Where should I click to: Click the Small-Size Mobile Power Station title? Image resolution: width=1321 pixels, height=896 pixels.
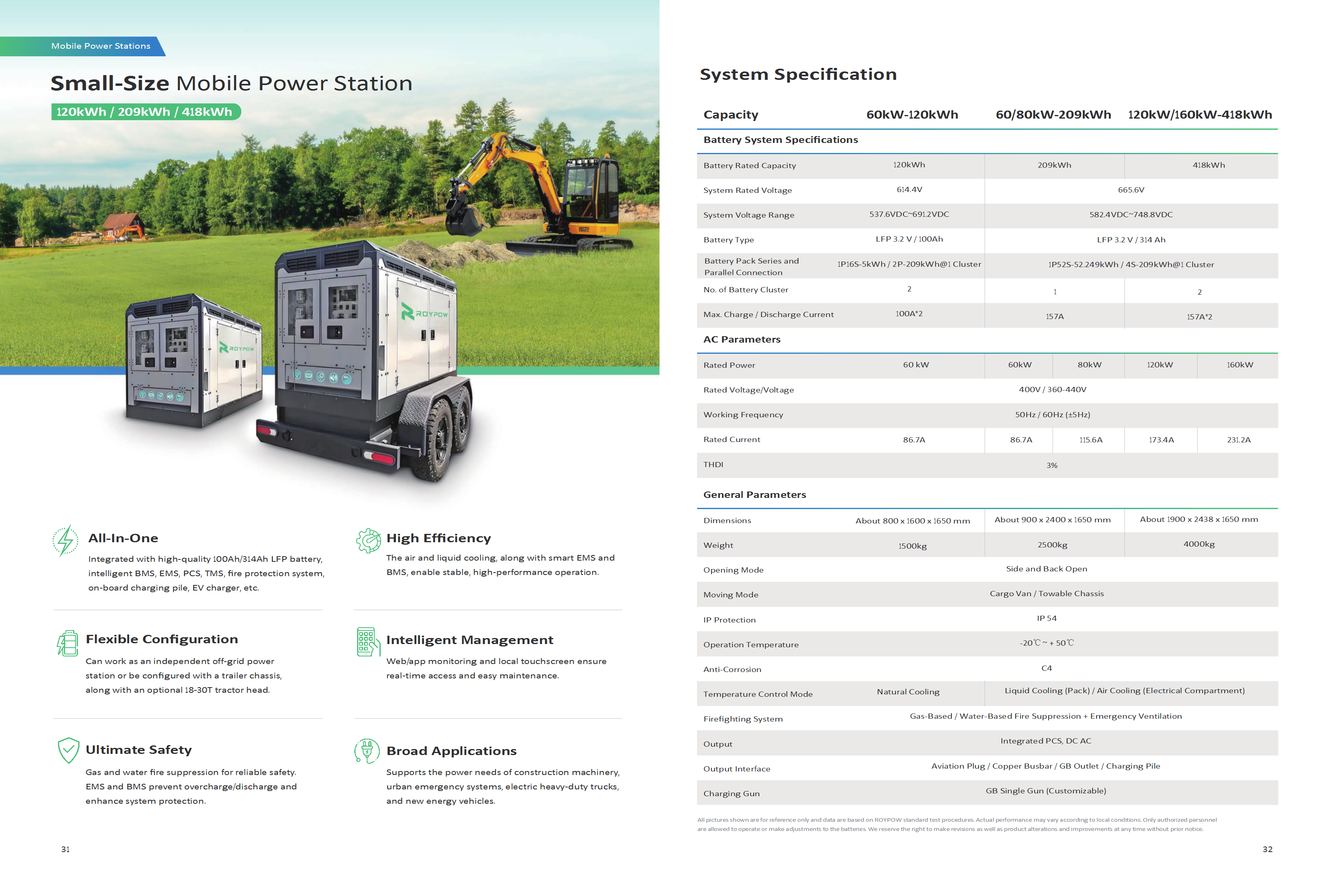coord(231,83)
